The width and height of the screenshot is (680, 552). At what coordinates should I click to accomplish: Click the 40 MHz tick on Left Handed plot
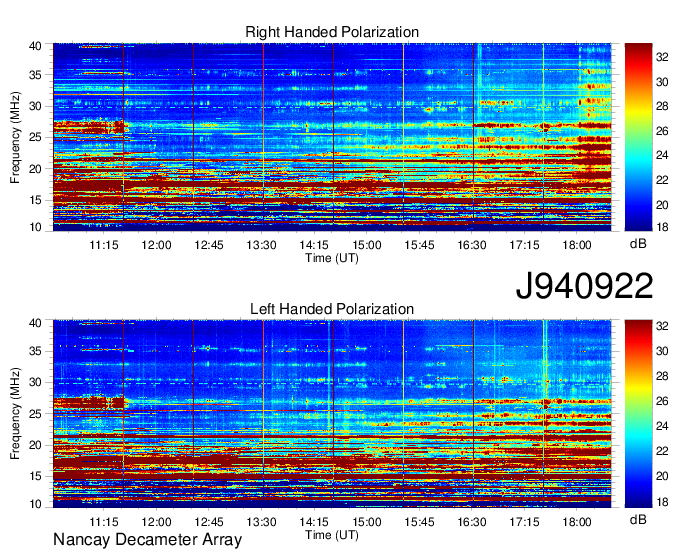pos(35,323)
